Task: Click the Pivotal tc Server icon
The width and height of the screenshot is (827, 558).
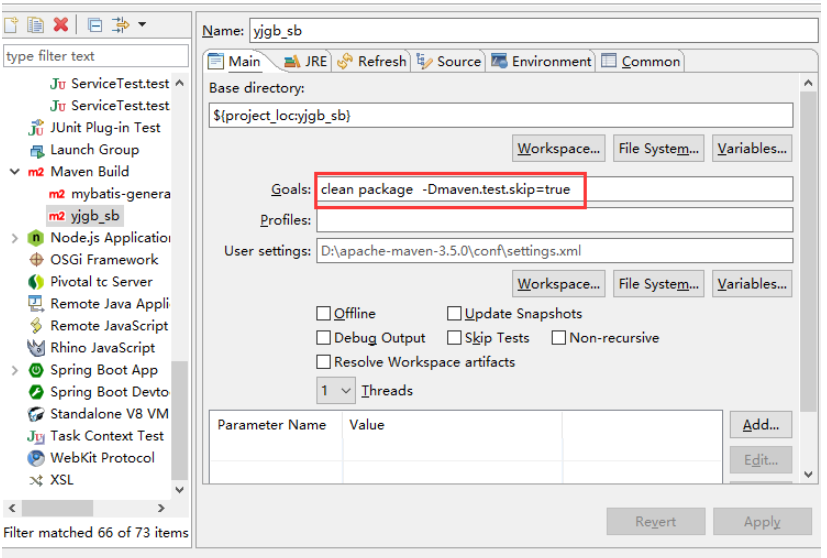Action: tap(36, 282)
